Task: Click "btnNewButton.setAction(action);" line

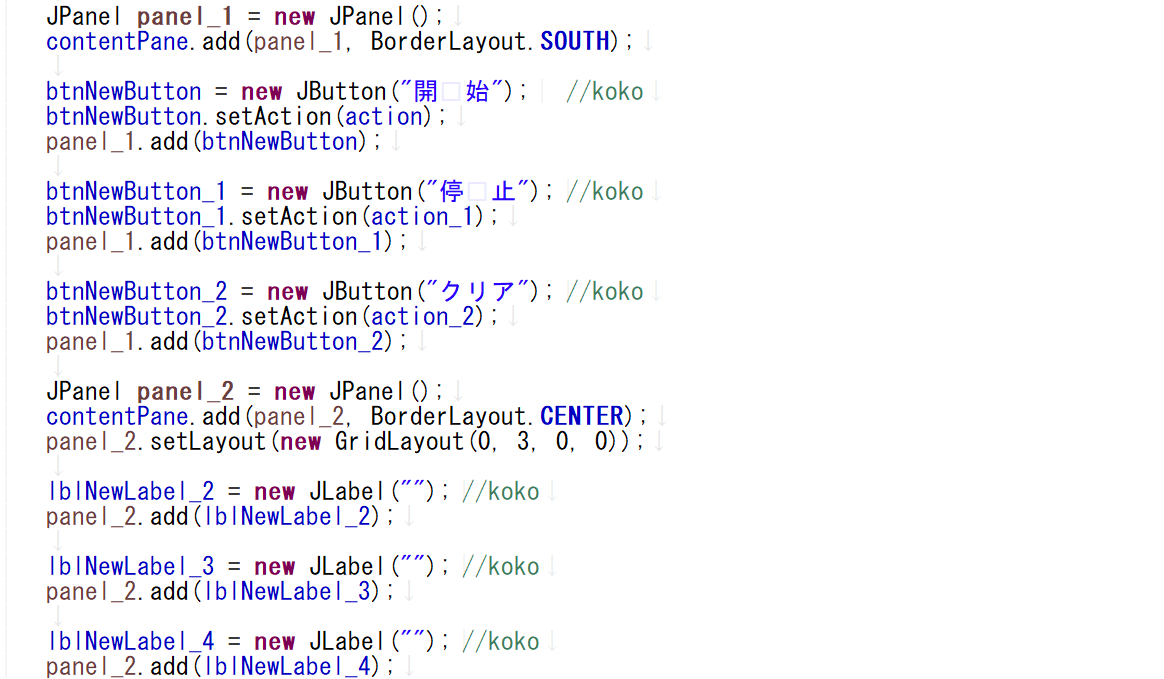Action: (x=246, y=117)
